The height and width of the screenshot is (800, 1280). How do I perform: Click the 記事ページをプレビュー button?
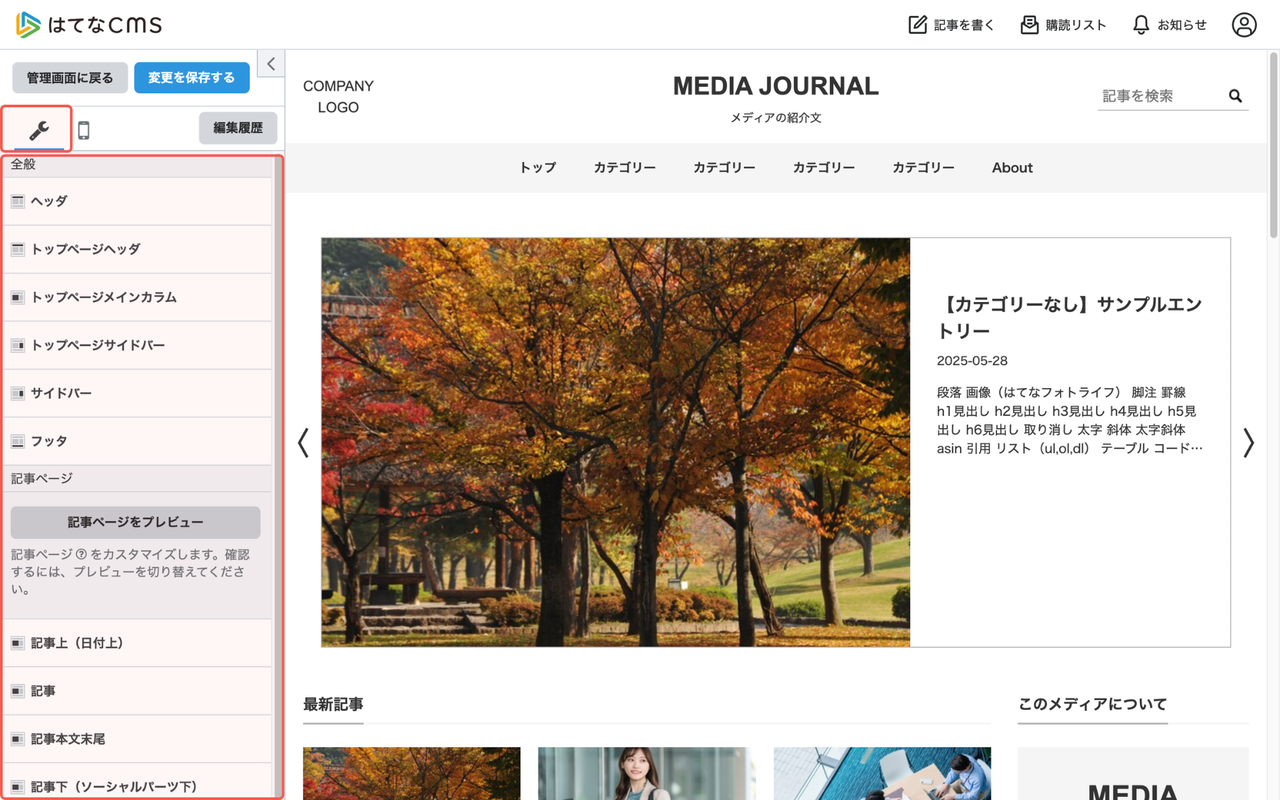137,522
